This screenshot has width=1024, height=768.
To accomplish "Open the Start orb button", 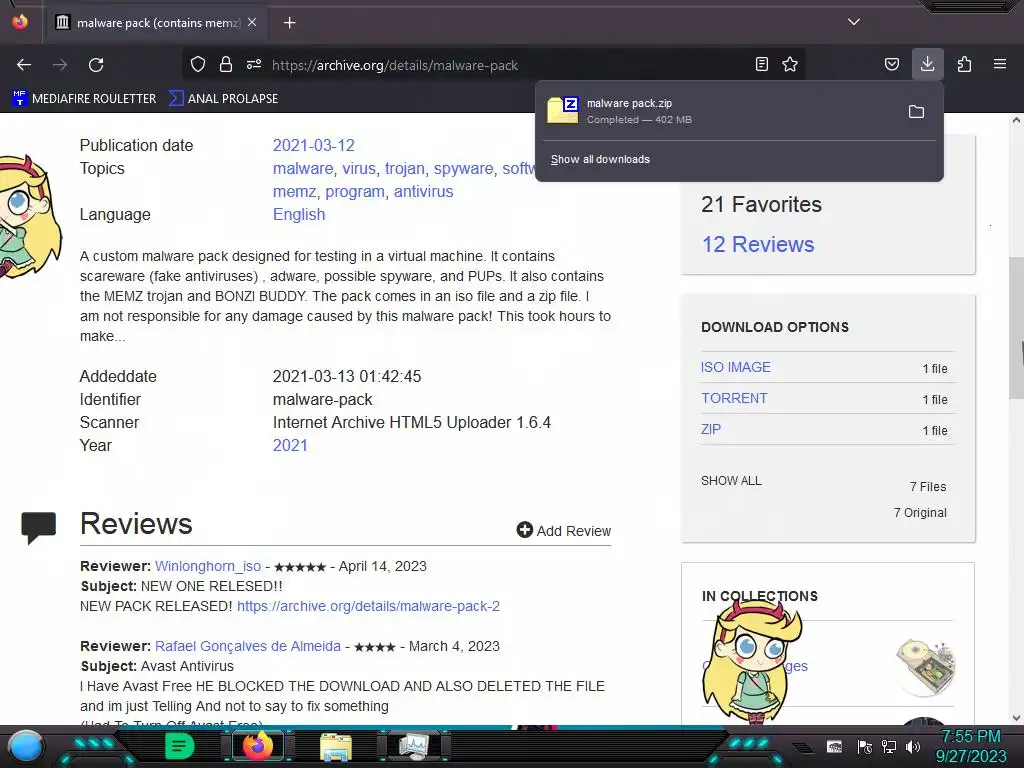I will coord(26,746).
